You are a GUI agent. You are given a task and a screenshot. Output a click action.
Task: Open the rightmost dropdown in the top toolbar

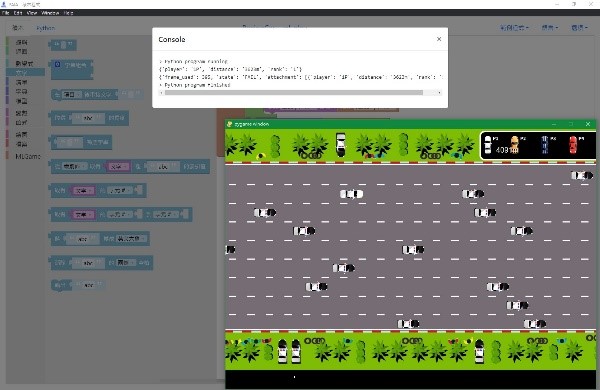click(x=579, y=28)
